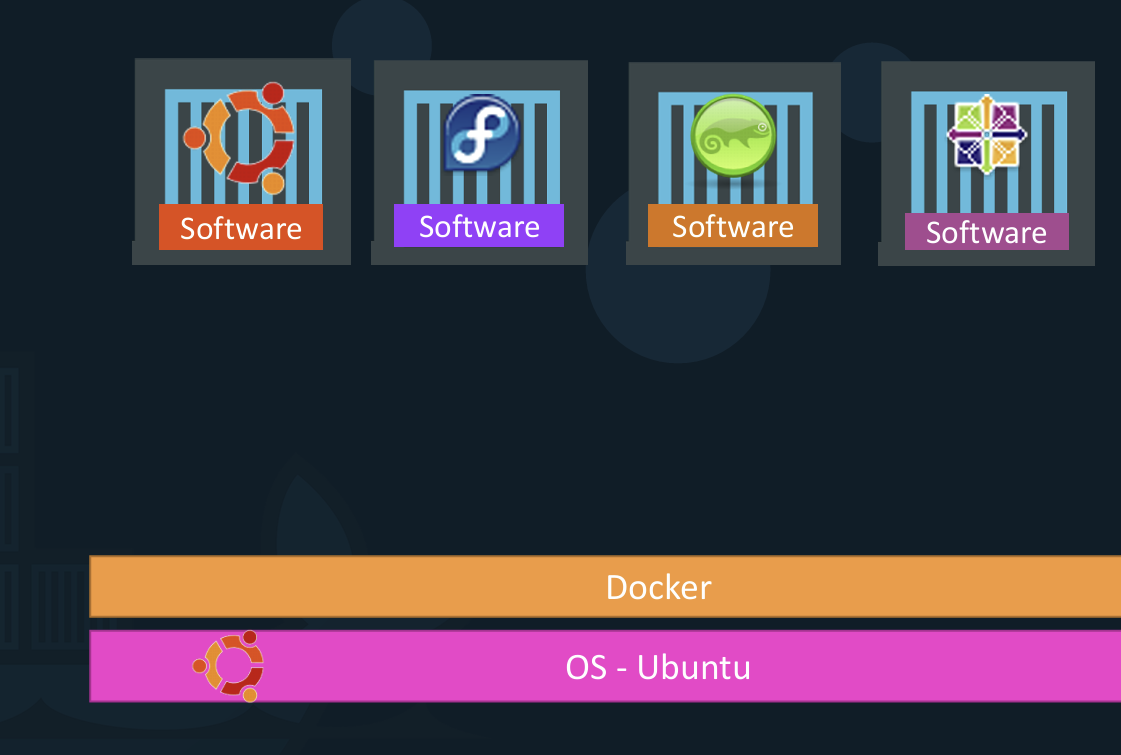This screenshot has width=1121, height=755.
Task: Click the Fedora logo in the second container
Action: [x=482, y=134]
